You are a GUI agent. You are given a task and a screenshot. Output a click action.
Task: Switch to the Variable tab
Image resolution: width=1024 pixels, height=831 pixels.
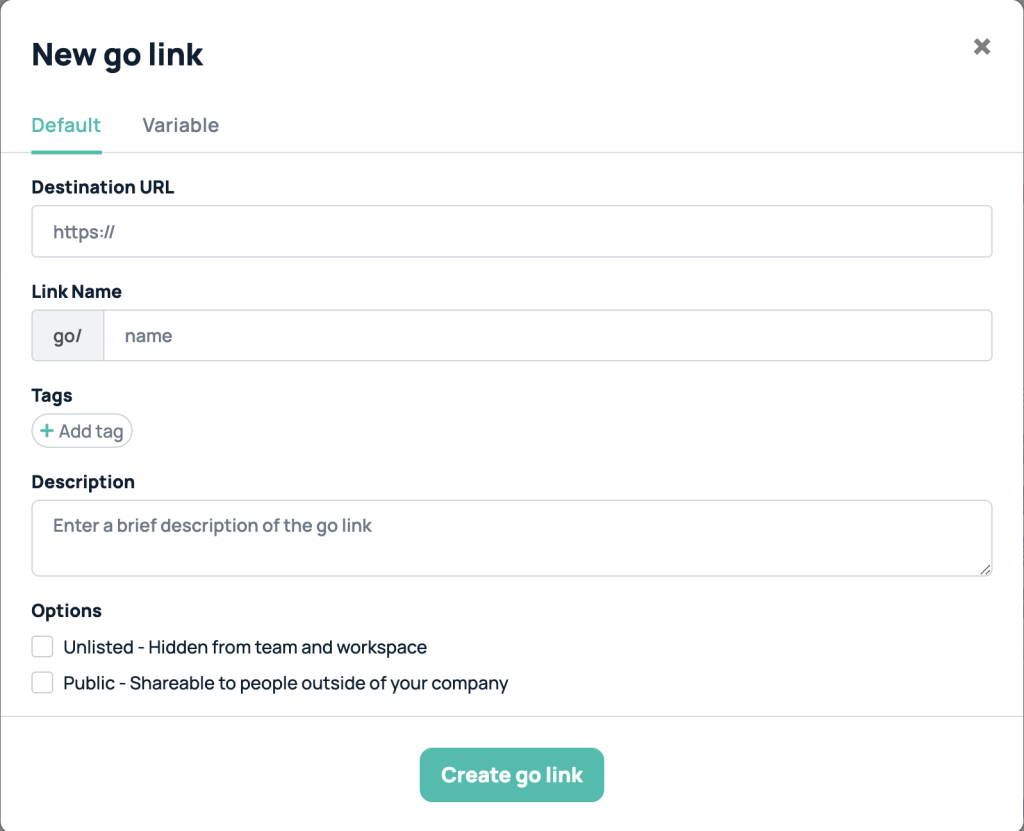point(180,125)
